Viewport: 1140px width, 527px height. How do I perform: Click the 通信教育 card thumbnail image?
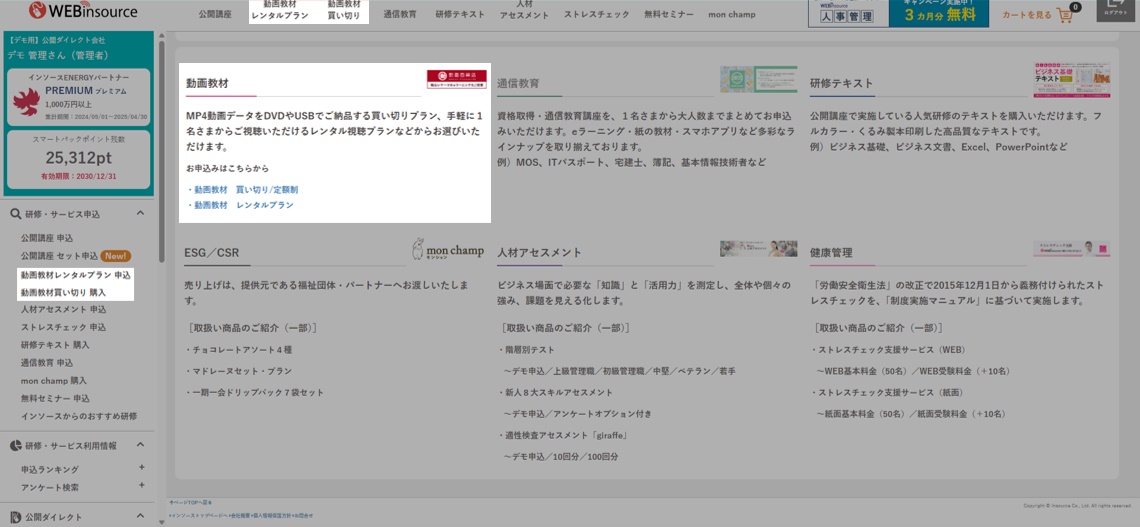coord(758,80)
